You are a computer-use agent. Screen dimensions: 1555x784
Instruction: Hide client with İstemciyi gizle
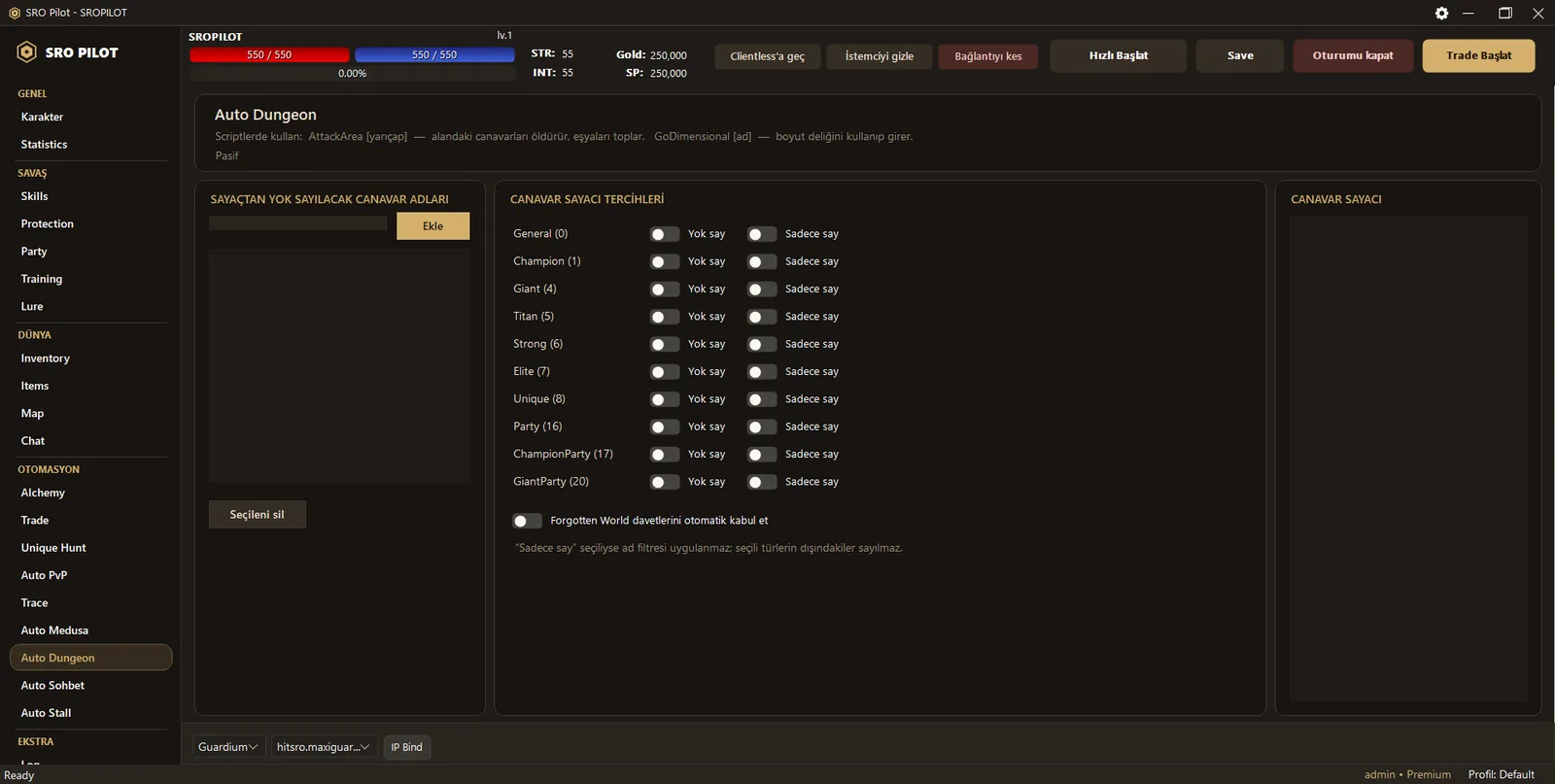point(880,56)
